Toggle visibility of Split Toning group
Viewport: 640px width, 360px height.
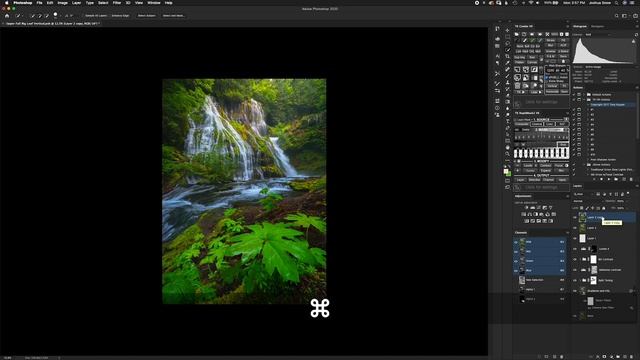(575, 280)
